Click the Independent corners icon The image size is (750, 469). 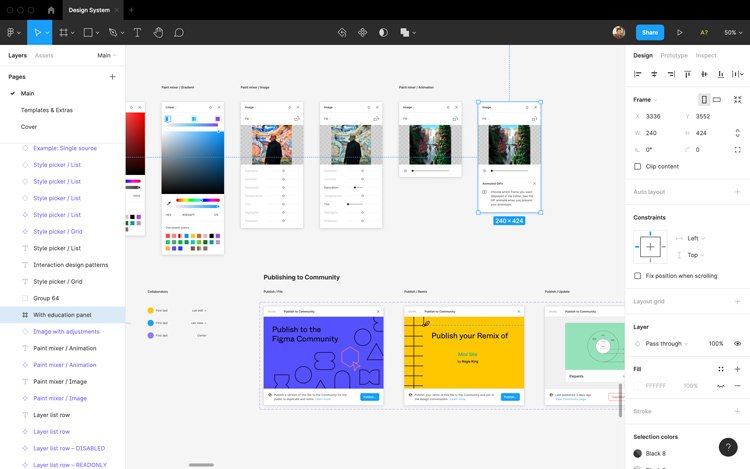[x=738, y=150]
